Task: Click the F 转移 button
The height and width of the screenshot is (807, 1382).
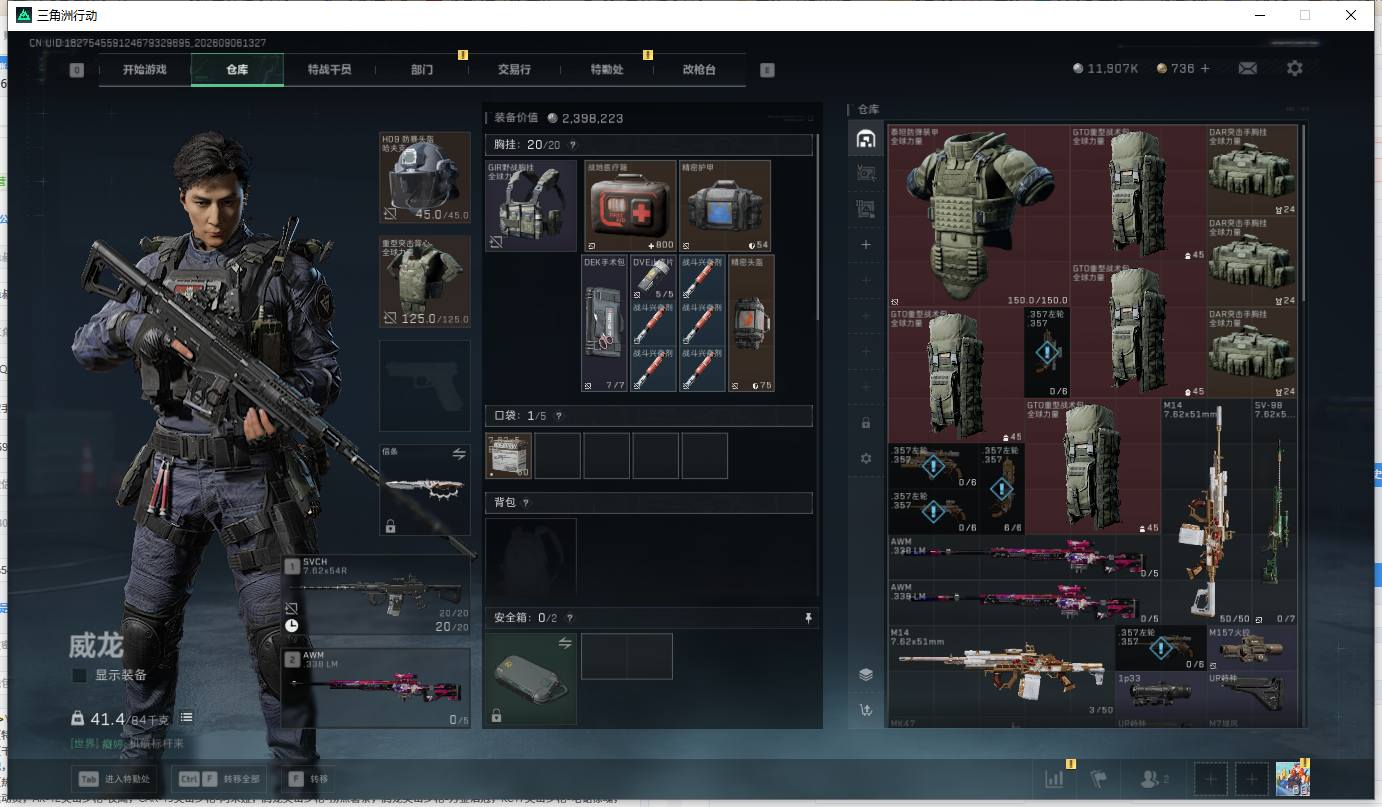Action: (x=309, y=779)
